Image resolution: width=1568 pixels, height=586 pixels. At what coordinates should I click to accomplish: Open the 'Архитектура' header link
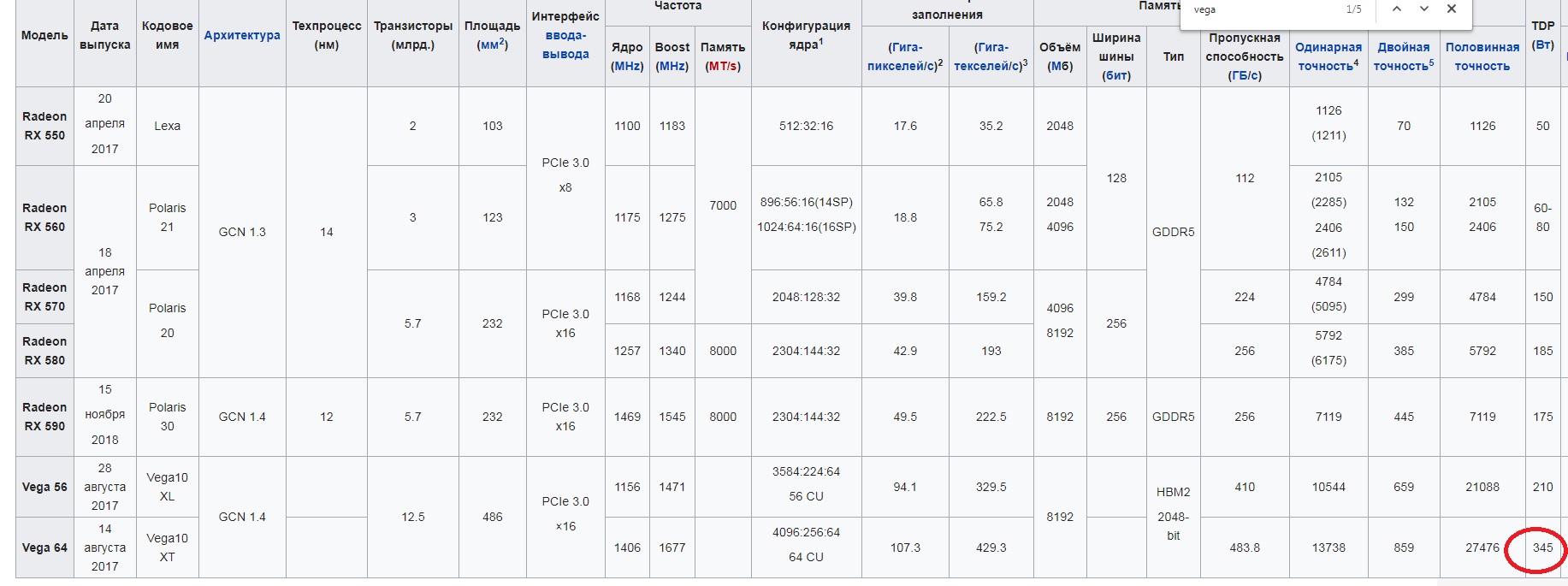(x=242, y=35)
